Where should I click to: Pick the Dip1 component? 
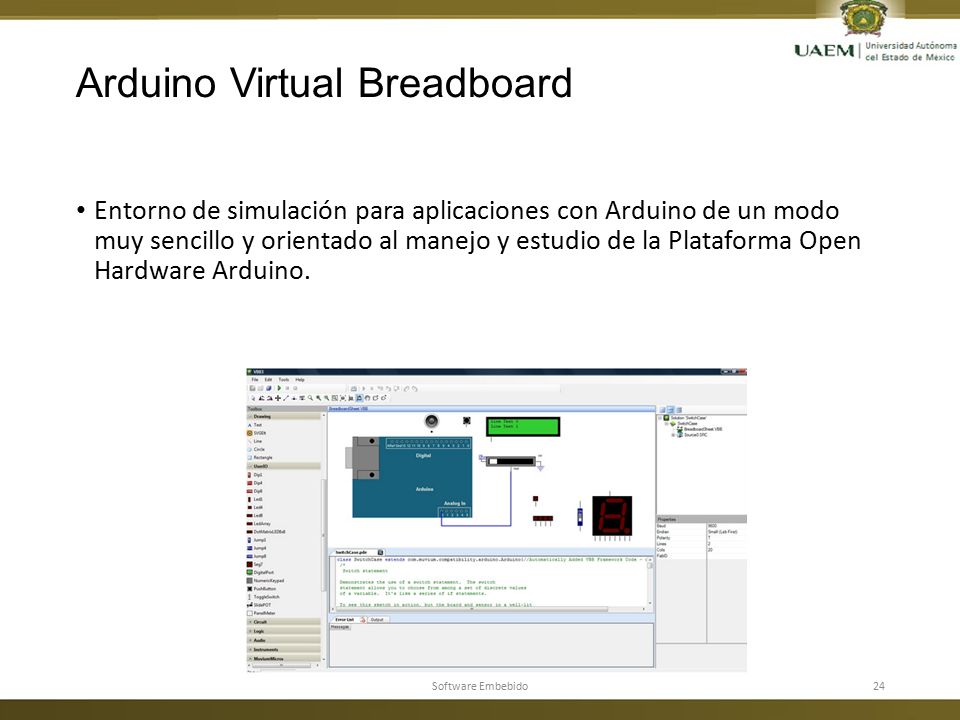tap(255, 474)
